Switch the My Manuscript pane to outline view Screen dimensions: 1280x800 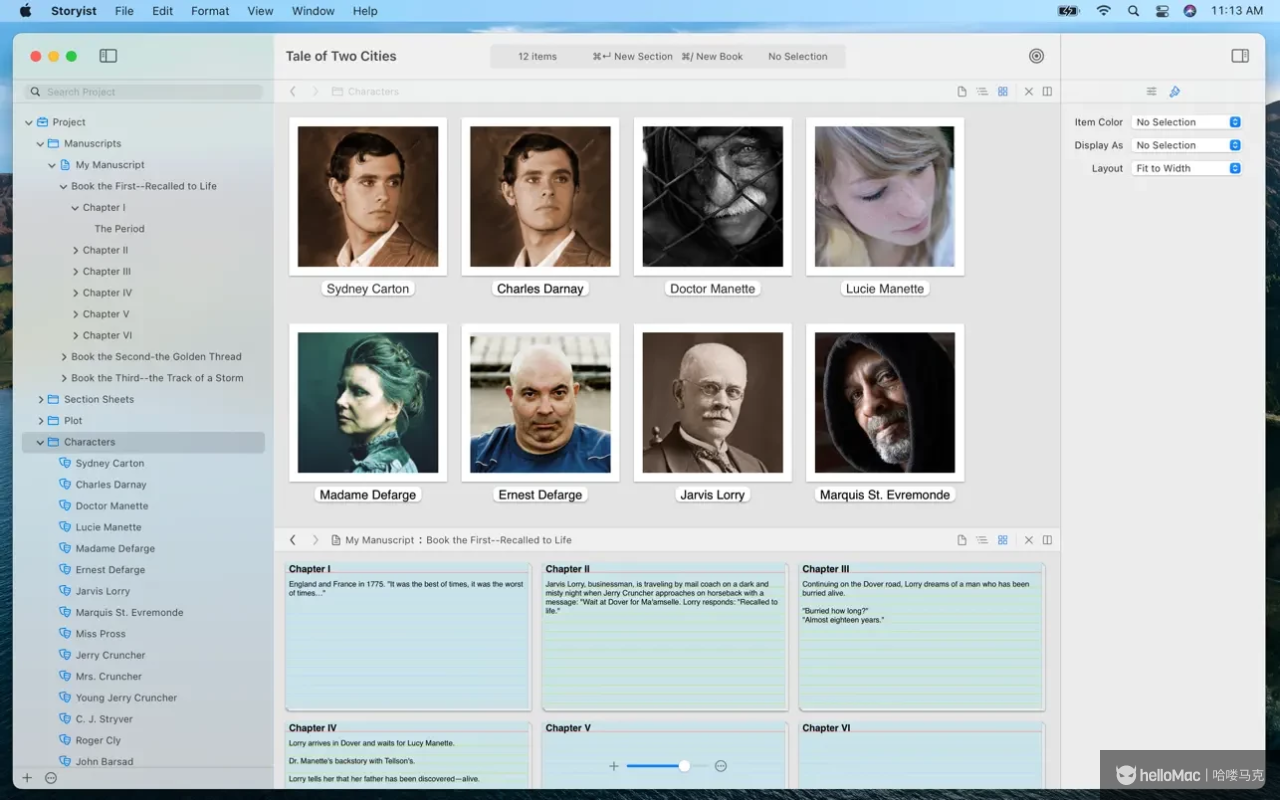coord(982,540)
